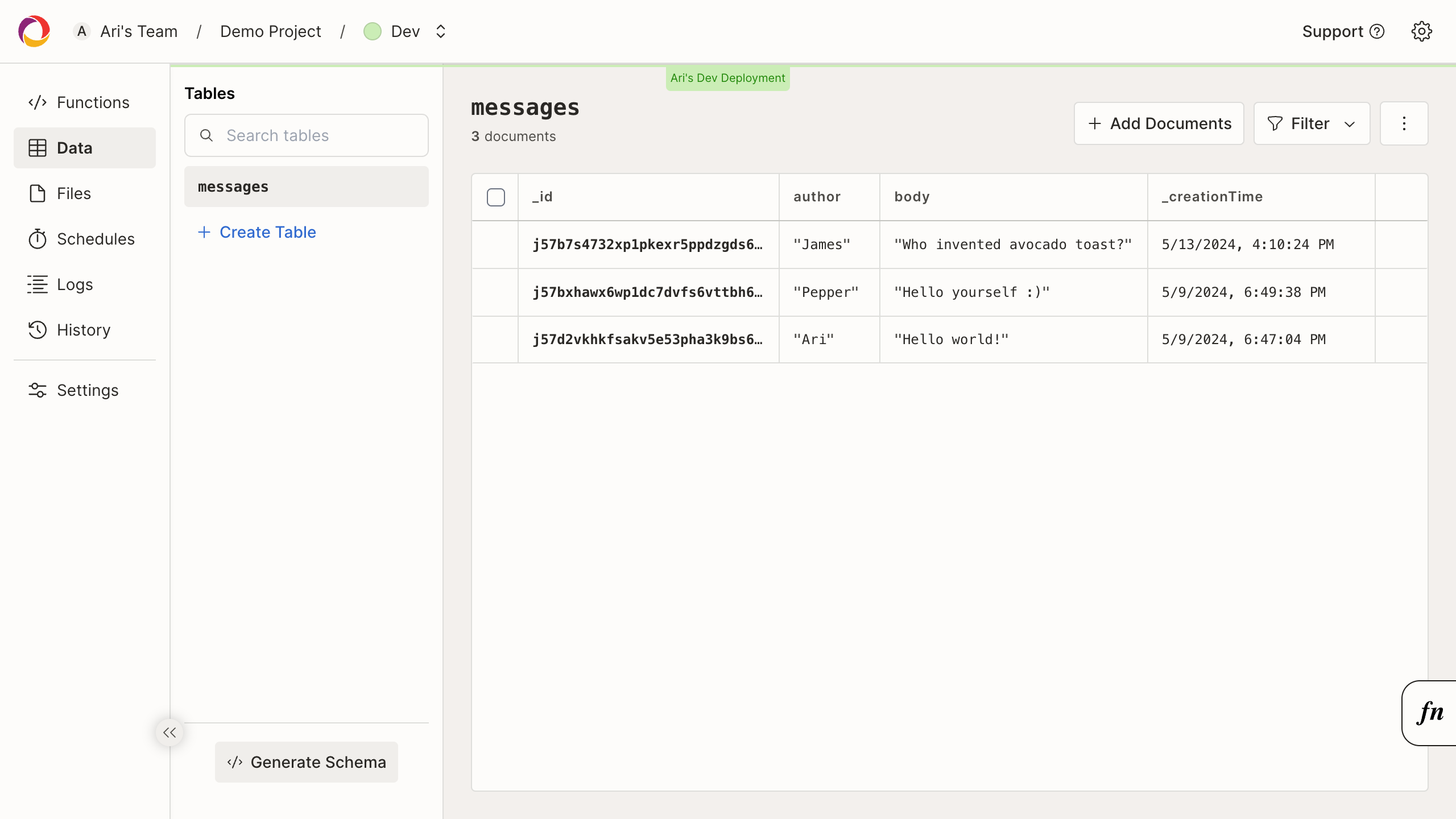Click the _id column header

pos(648,197)
